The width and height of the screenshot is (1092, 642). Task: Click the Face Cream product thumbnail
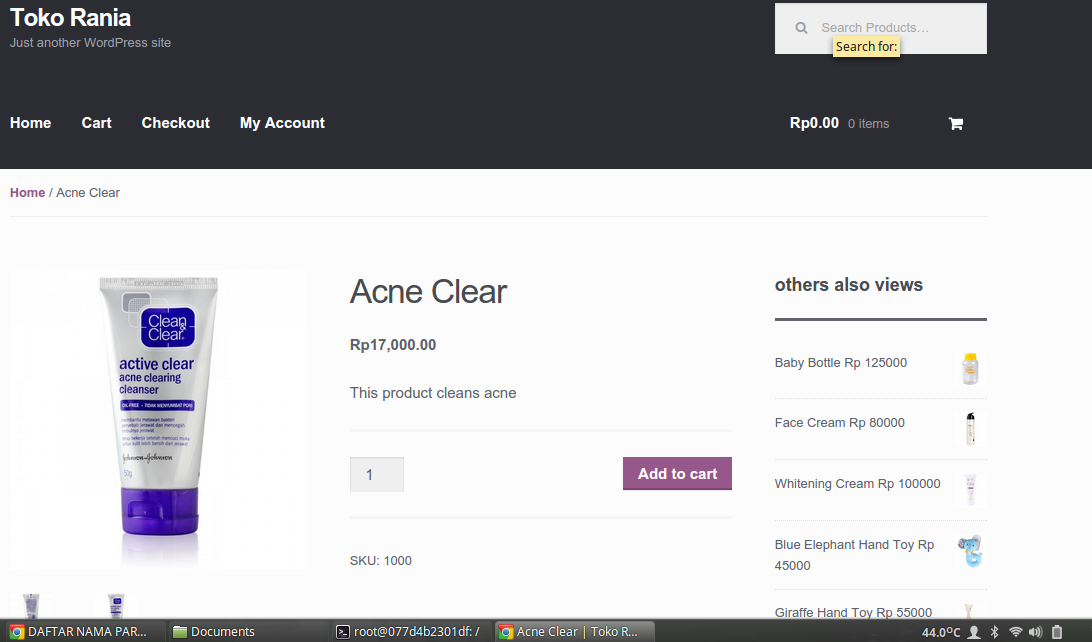click(970, 429)
